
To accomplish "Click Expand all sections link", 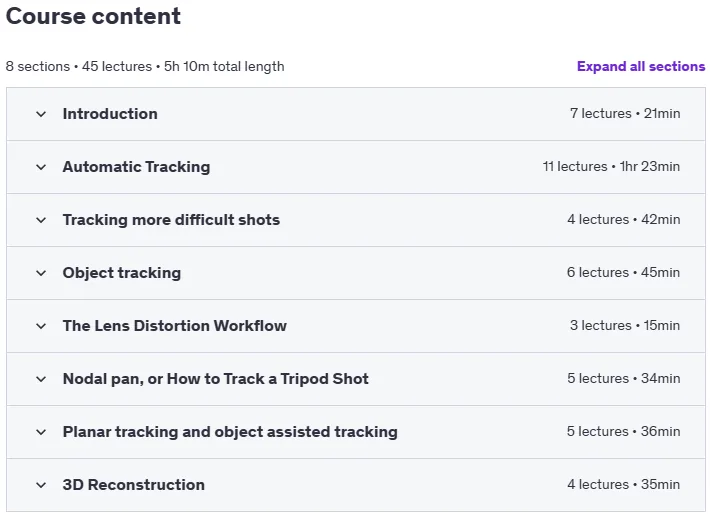I will click(641, 67).
